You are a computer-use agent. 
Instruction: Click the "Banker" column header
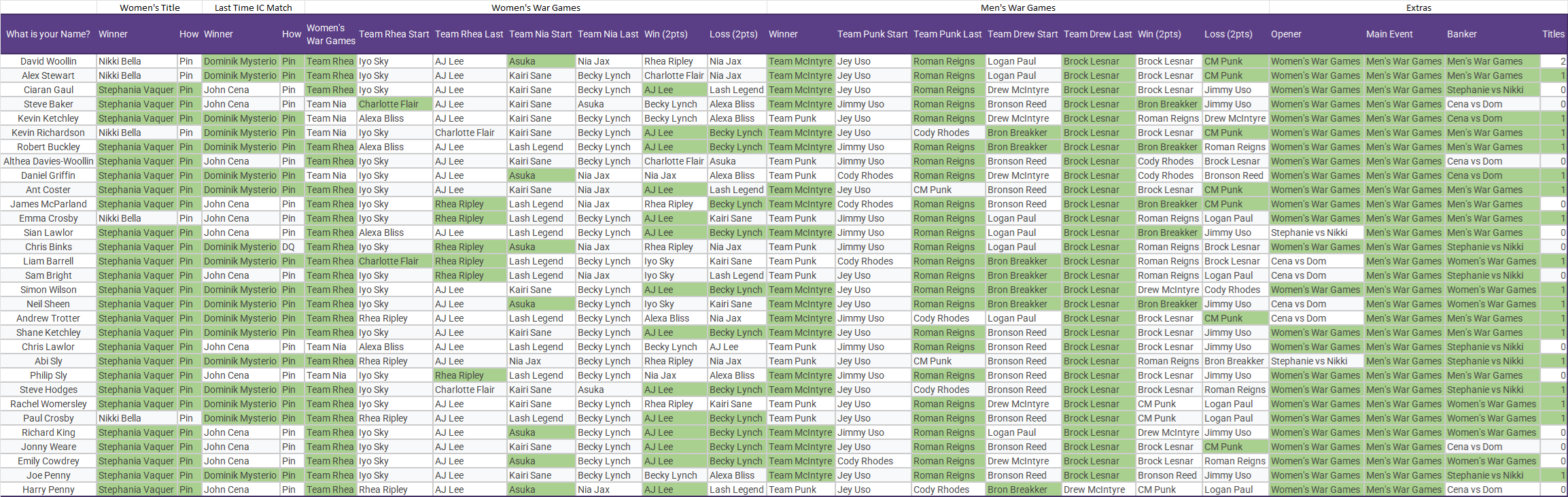click(1461, 34)
